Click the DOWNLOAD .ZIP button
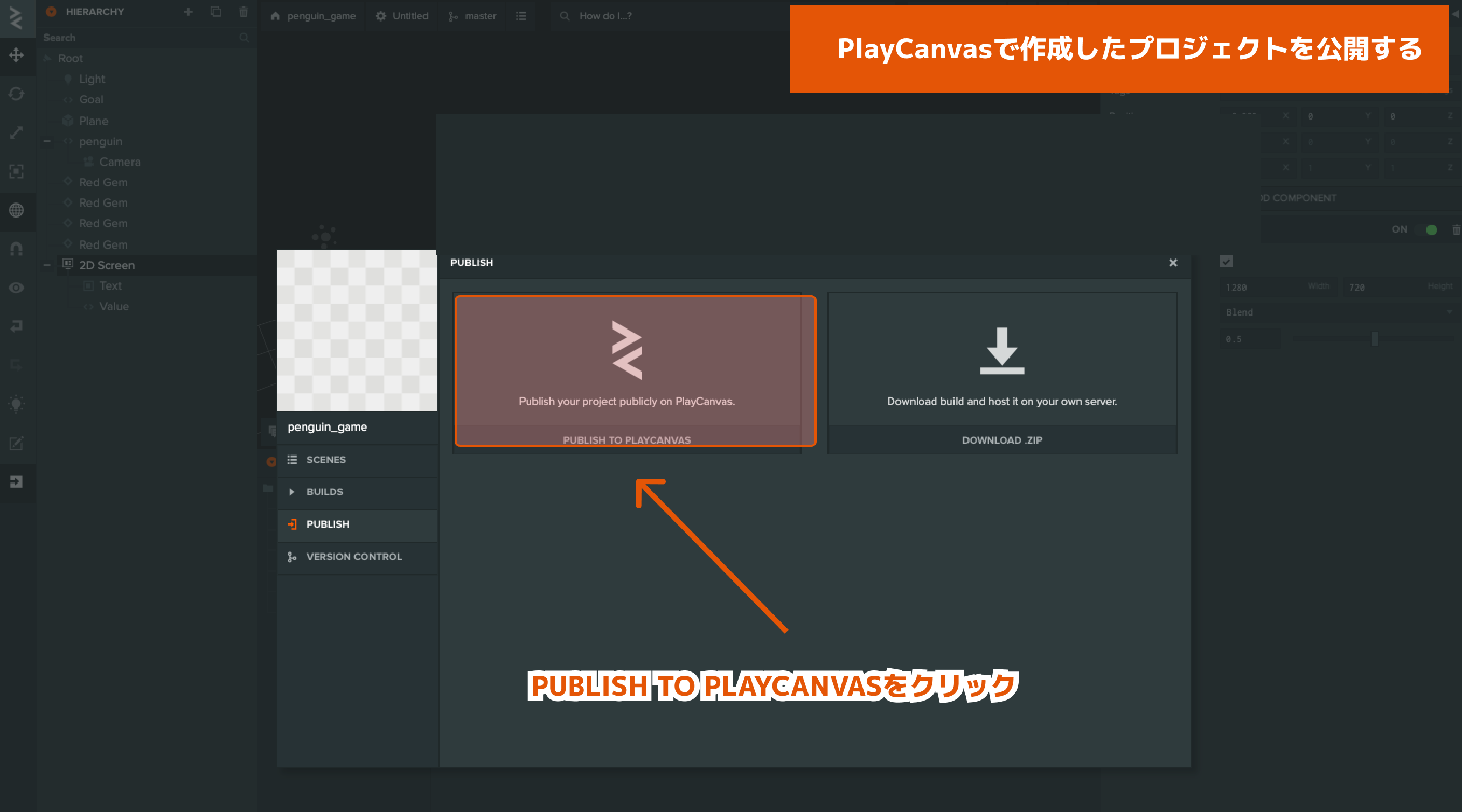The image size is (1462, 812). (x=1002, y=440)
